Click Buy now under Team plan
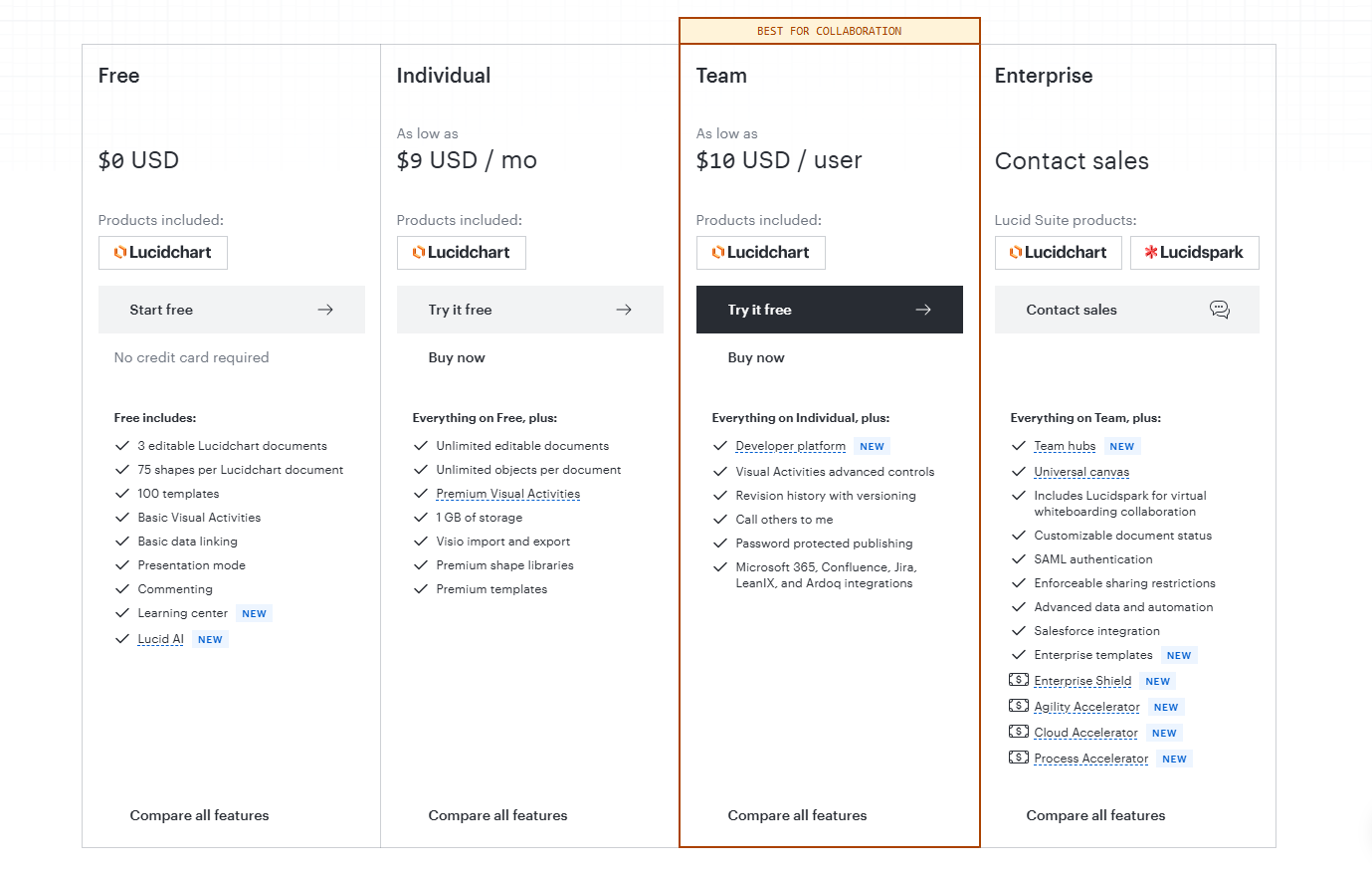Screen dimensions: 1372x871 tap(756, 357)
